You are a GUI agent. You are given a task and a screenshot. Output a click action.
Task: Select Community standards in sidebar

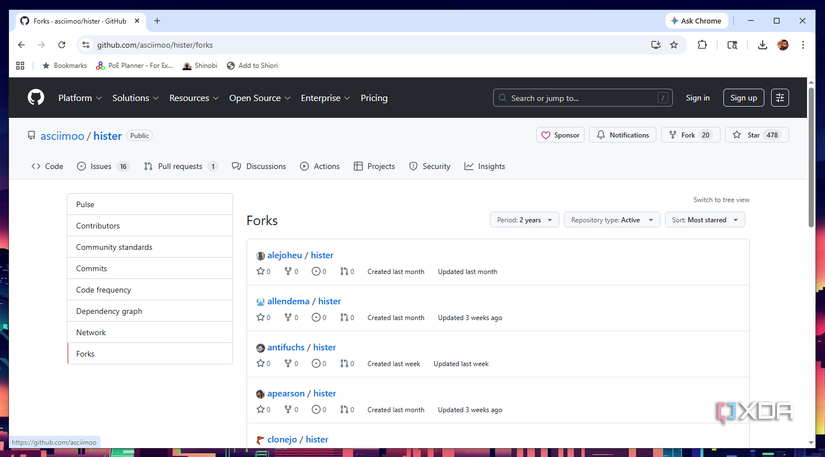[x=150, y=247]
